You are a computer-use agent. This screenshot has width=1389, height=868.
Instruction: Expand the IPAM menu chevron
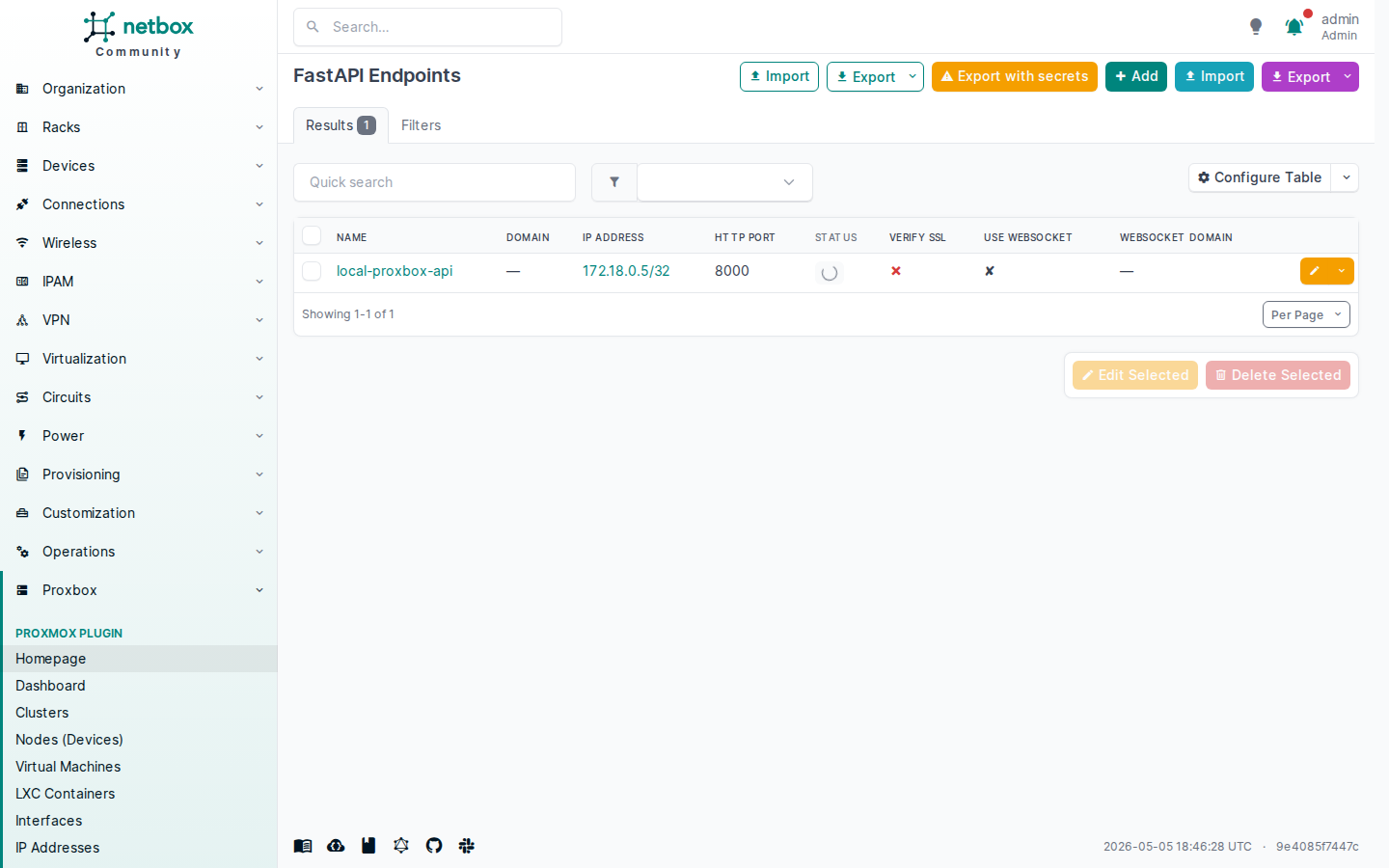(259, 282)
